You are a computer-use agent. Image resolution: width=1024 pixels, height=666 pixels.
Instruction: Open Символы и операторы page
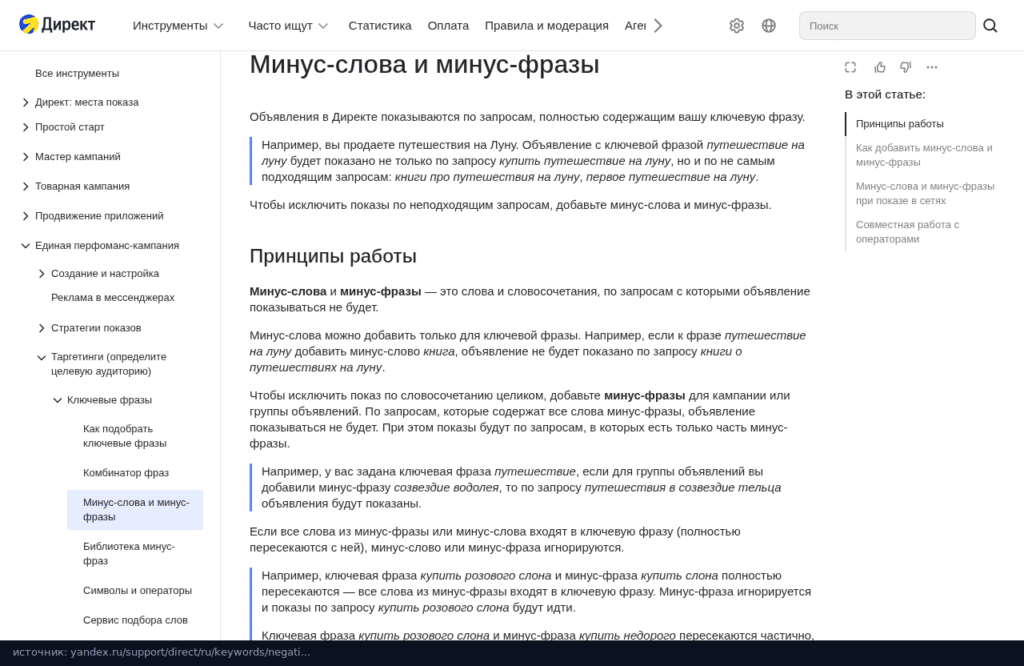137,590
